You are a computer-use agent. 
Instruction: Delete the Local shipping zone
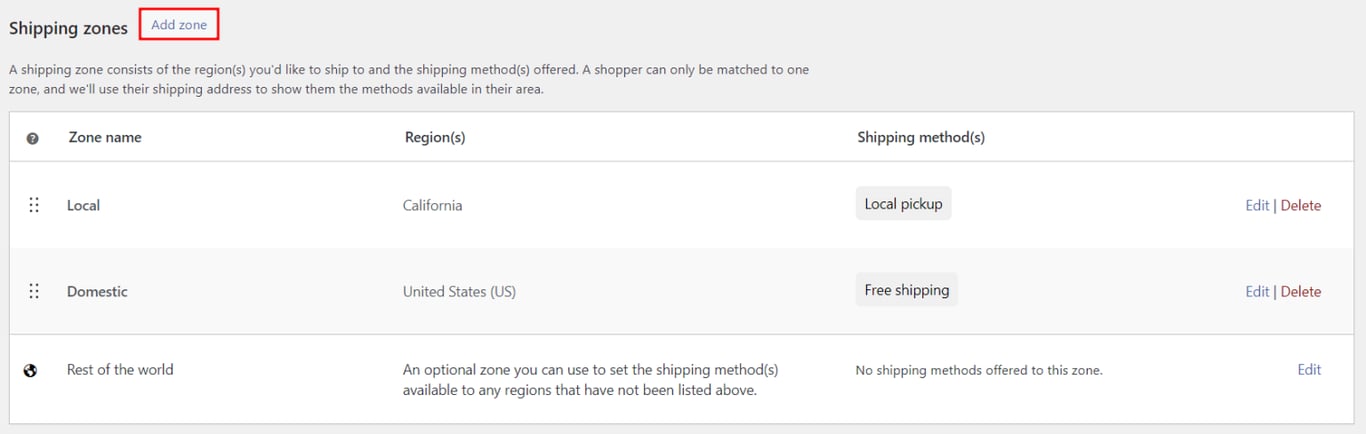(x=1301, y=205)
